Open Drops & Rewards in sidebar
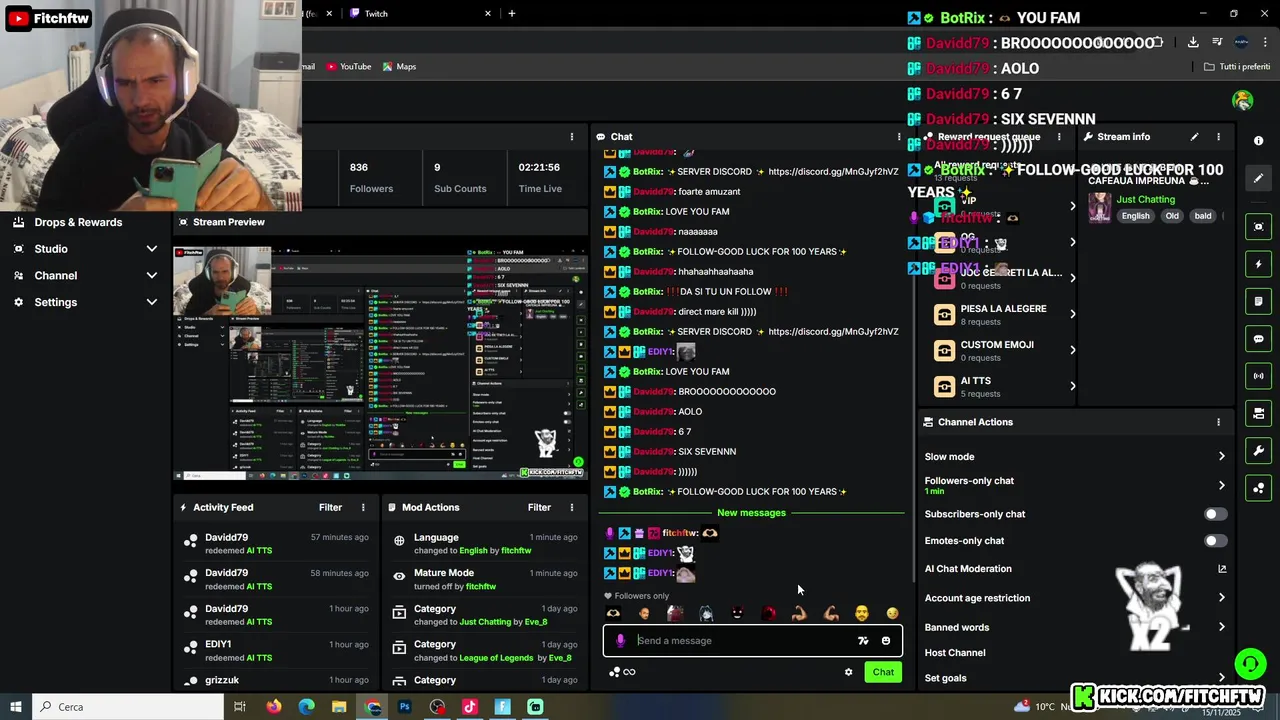The image size is (1280, 720). click(x=78, y=222)
